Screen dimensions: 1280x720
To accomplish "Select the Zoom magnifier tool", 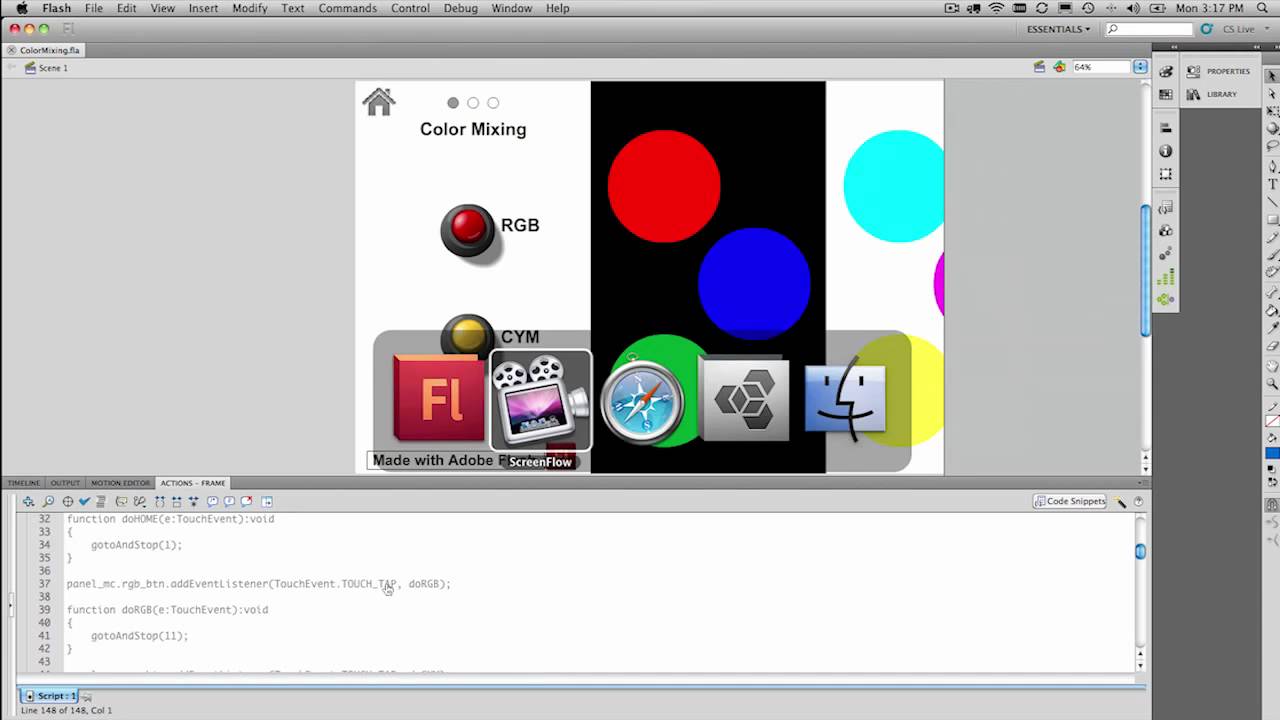I will point(1272,383).
